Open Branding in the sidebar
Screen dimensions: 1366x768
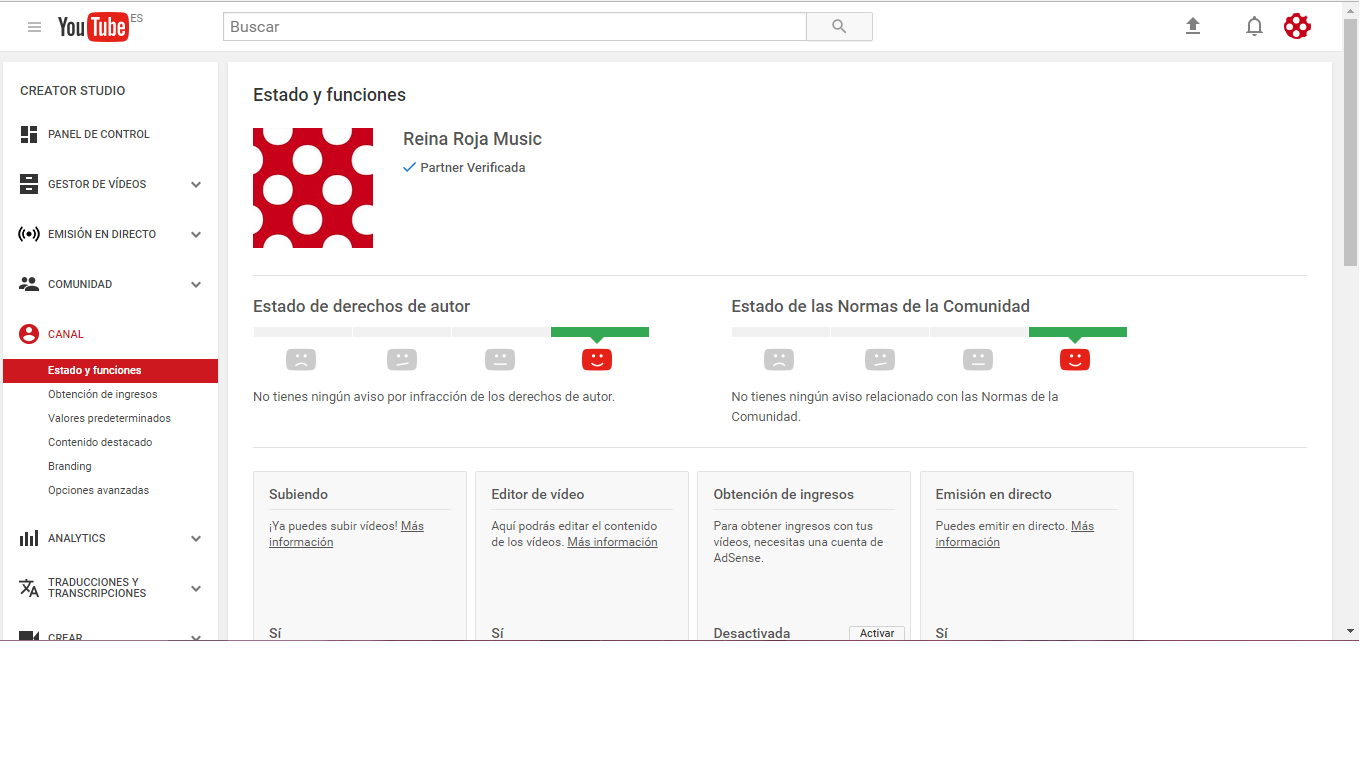coord(69,466)
